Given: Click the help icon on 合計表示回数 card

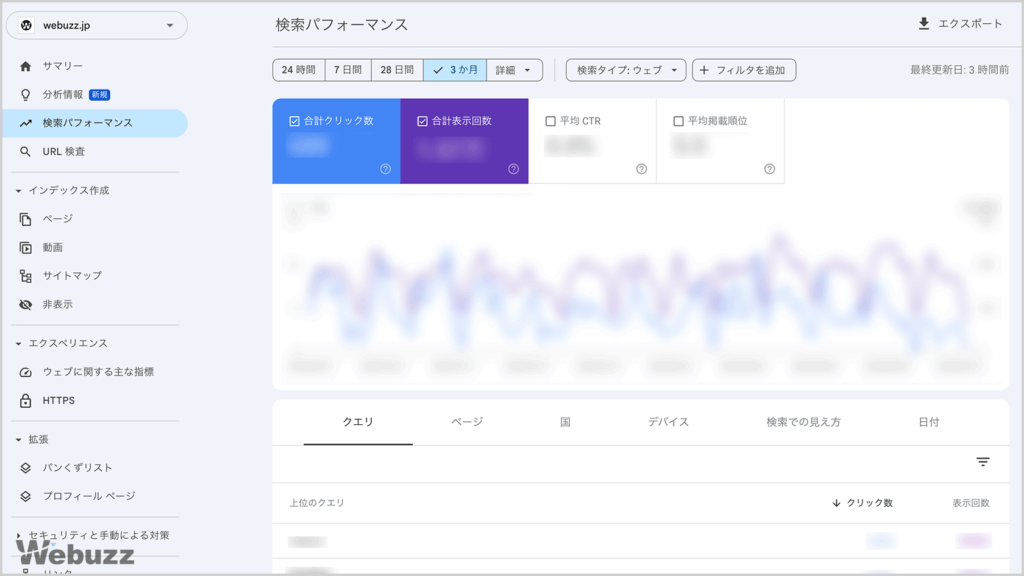Looking at the screenshot, I should coord(513,169).
